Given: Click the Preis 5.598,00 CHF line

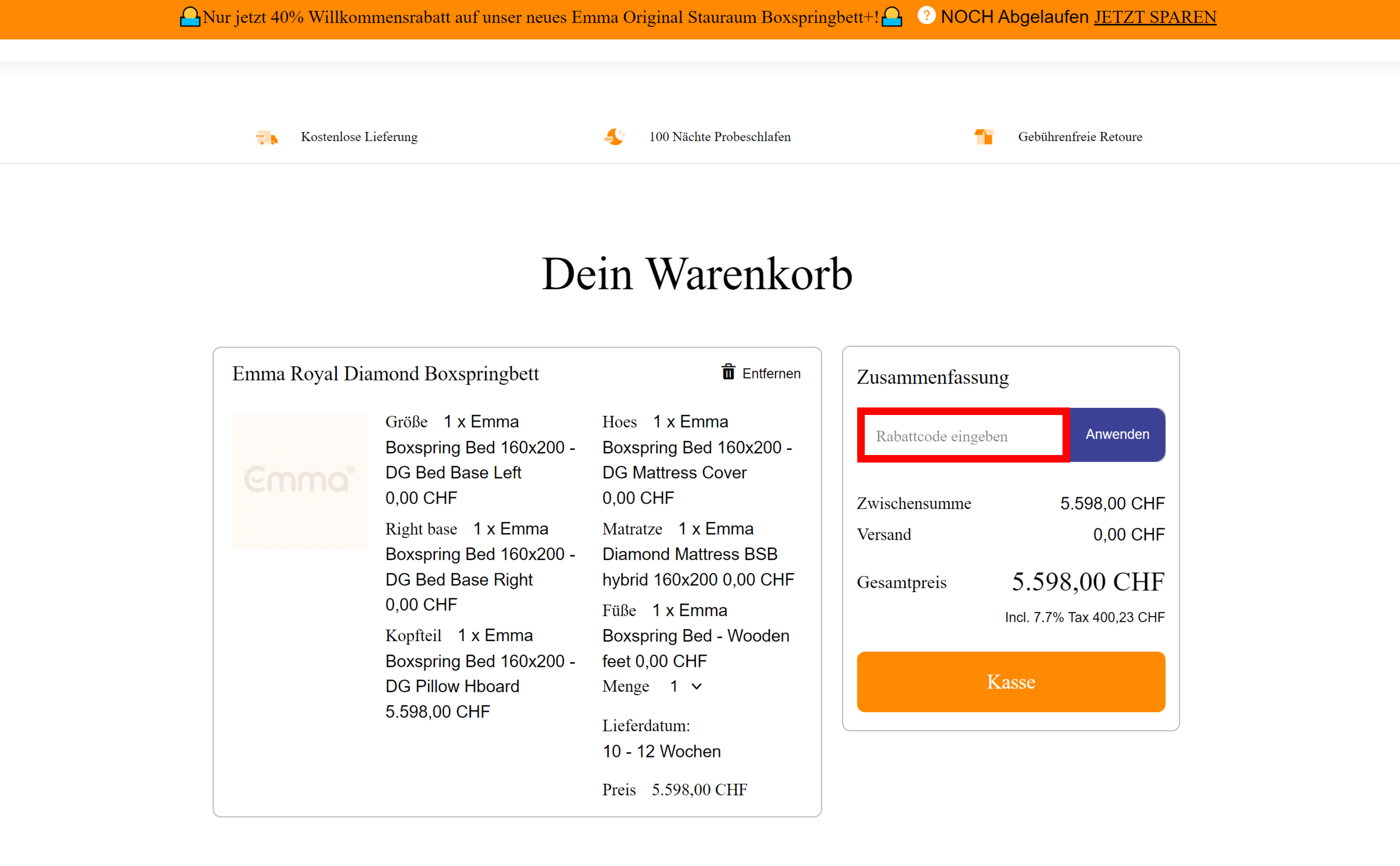Looking at the screenshot, I should click(674, 790).
